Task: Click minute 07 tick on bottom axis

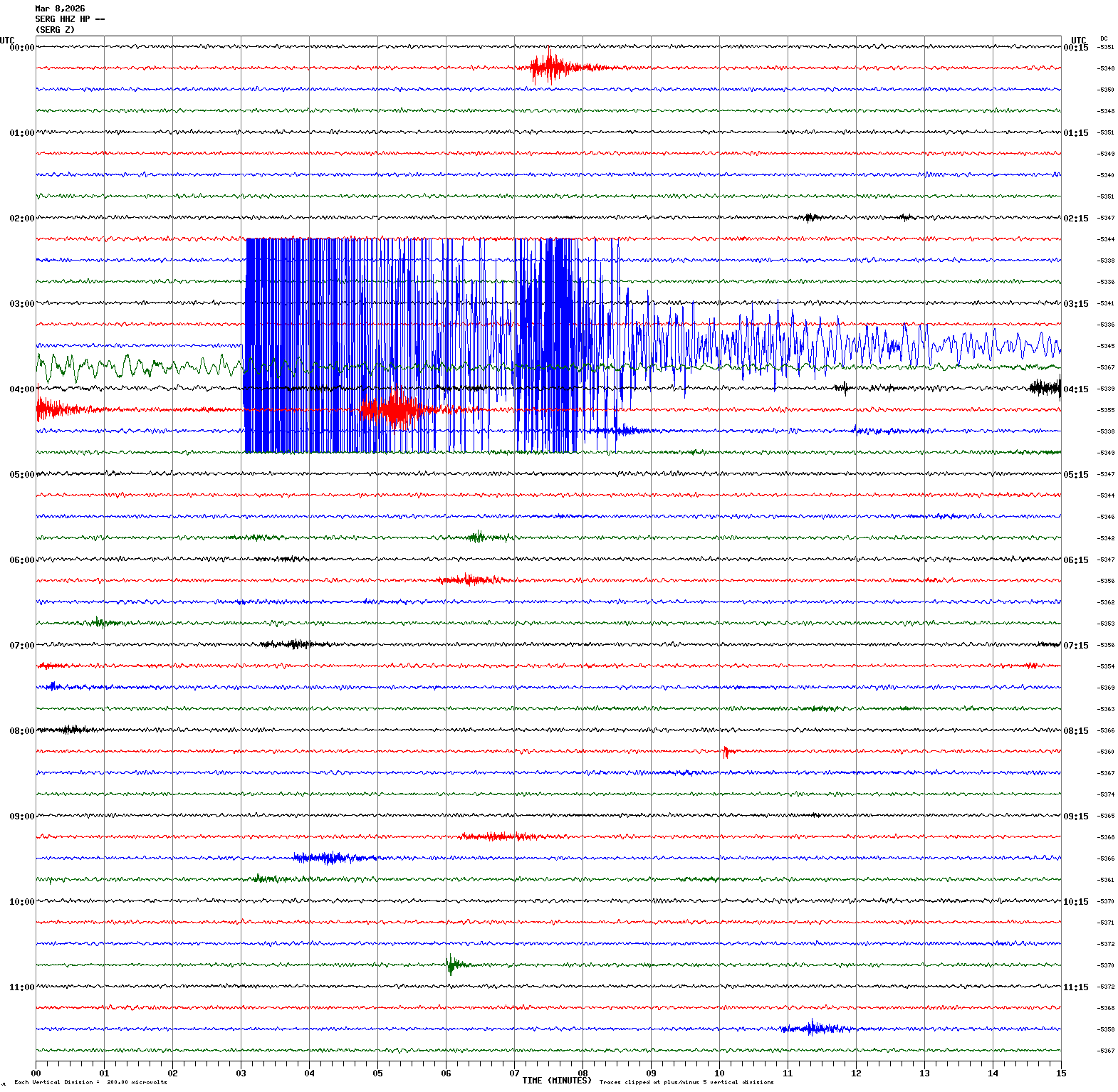Action: tap(514, 1073)
